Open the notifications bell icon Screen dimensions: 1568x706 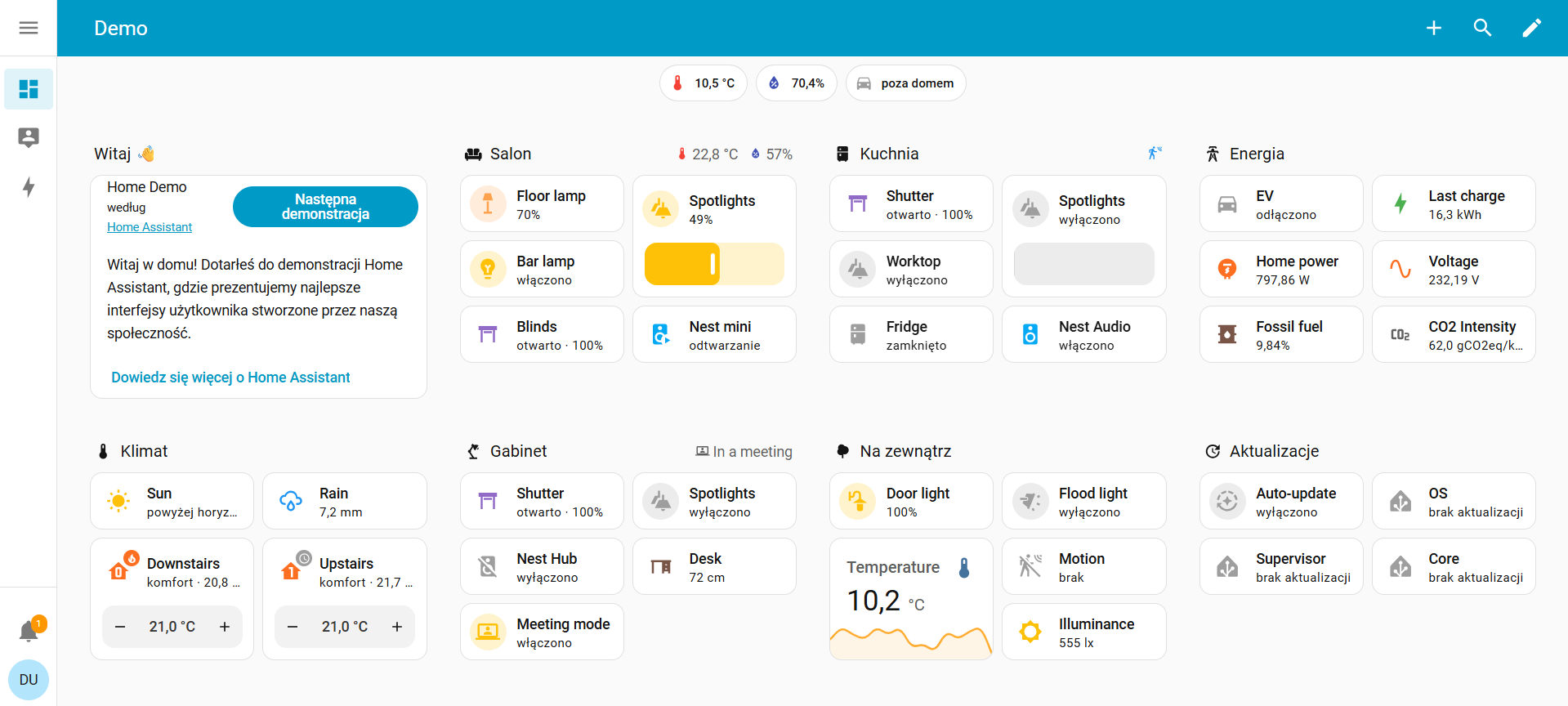29,631
